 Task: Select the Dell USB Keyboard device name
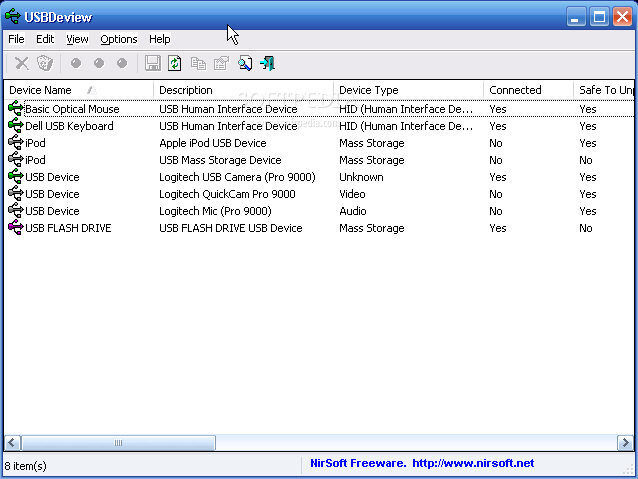69,126
